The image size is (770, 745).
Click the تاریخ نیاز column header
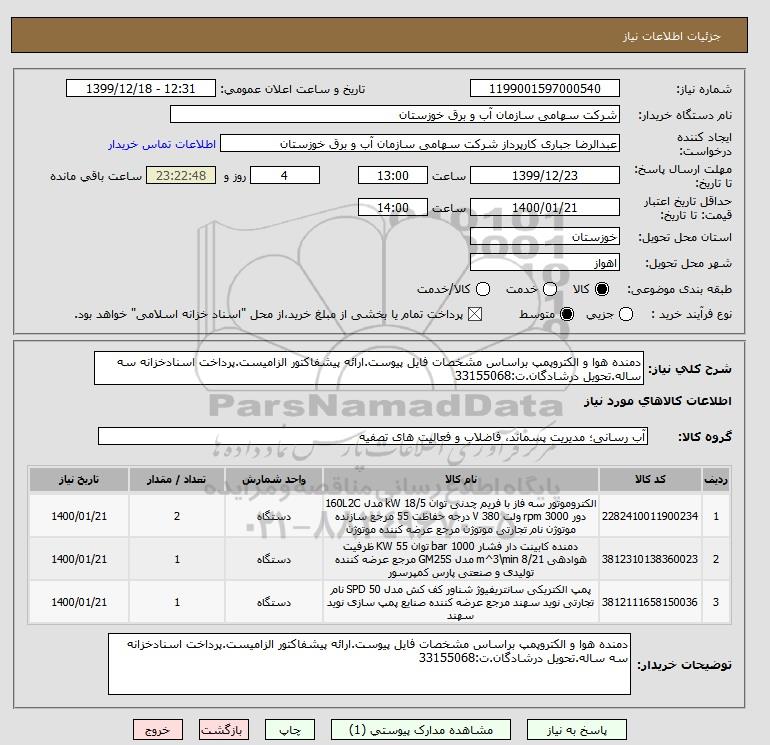coord(79,479)
